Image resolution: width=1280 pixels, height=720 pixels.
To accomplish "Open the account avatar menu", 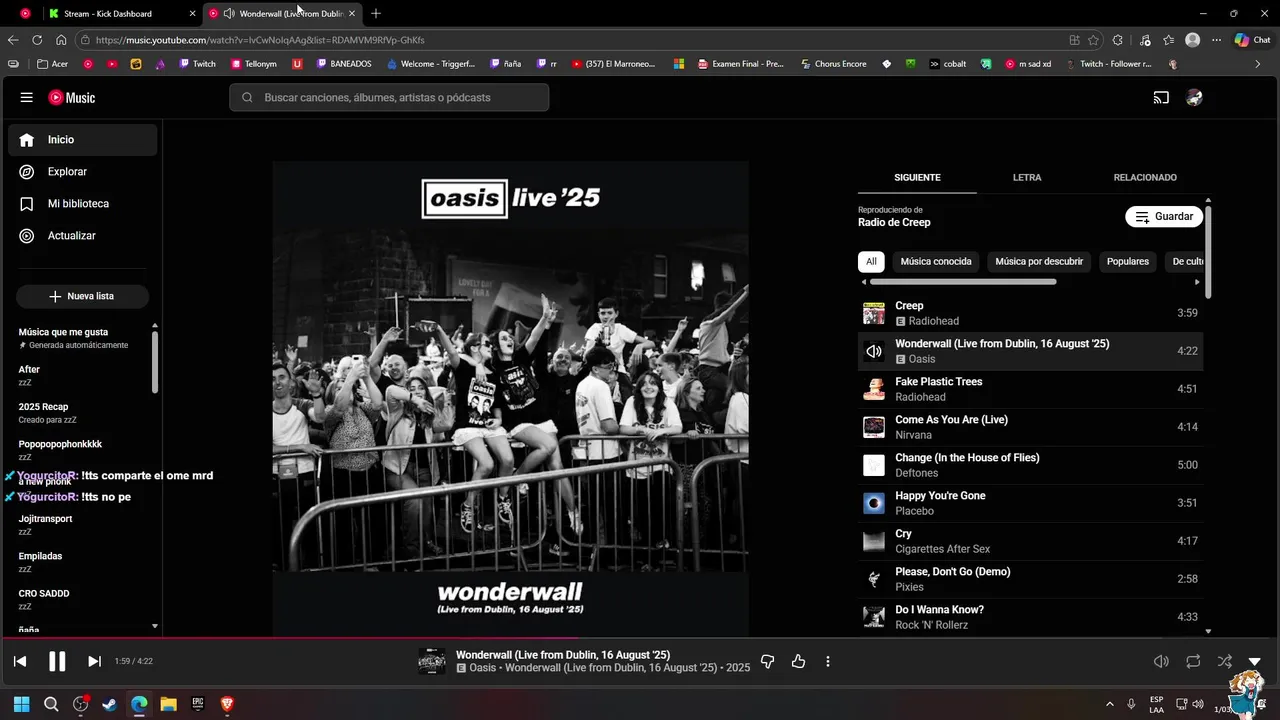I will pyautogui.click(x=1194, y=98).
